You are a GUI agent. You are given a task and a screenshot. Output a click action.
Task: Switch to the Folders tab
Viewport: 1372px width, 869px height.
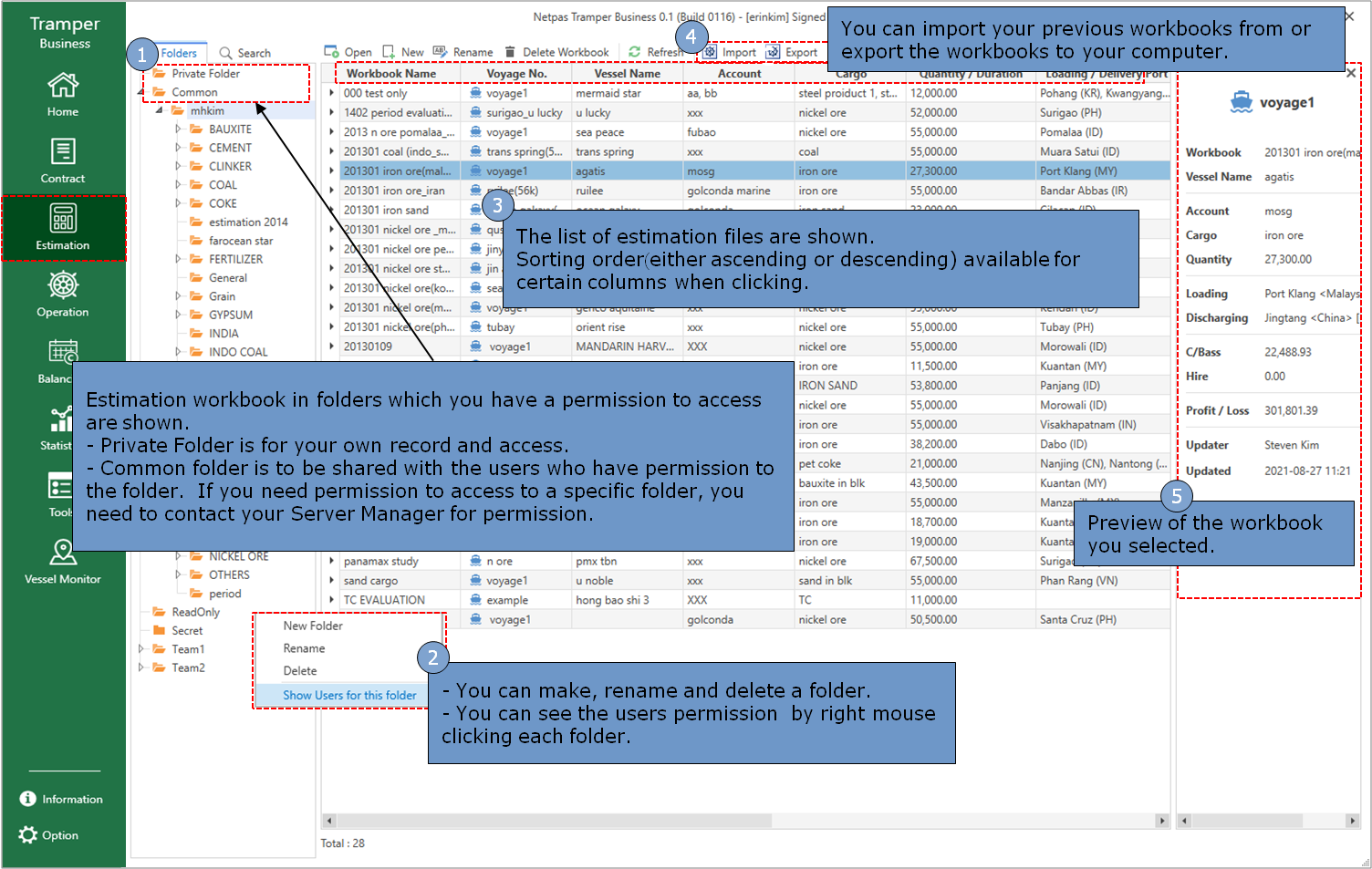(x=179, y=53)
